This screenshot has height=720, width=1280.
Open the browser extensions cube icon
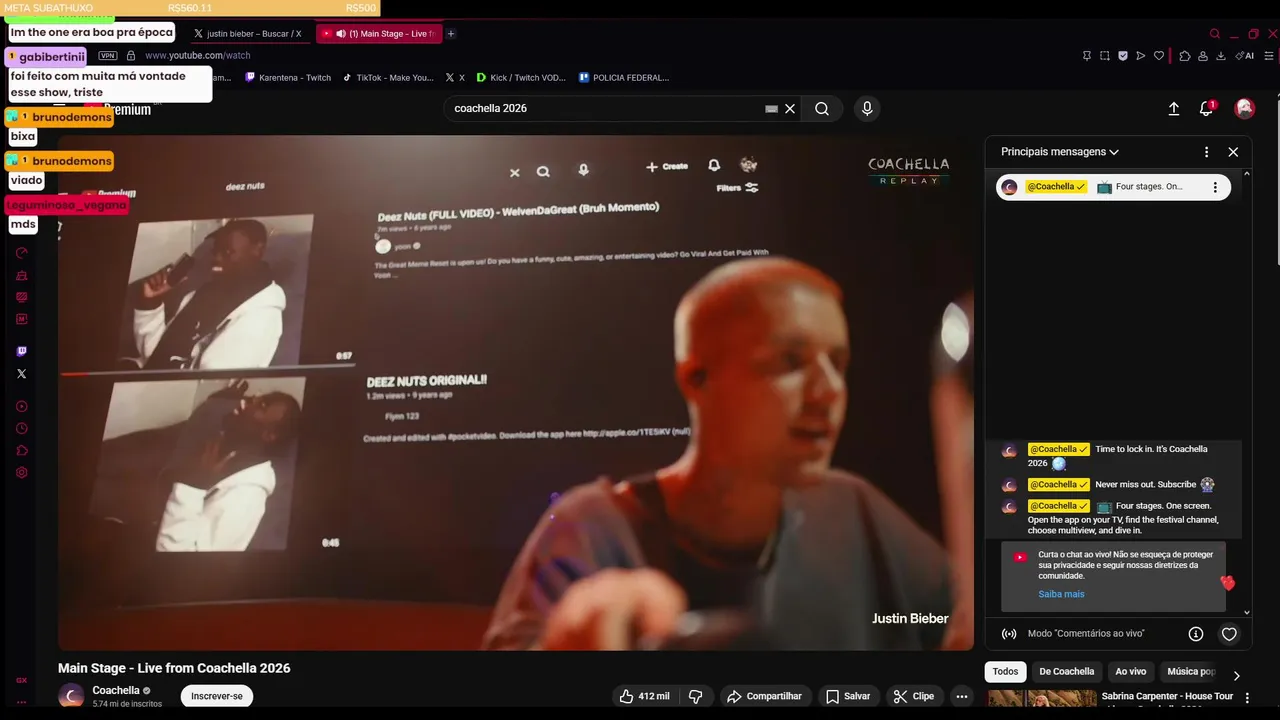[x=1185, y=56]
